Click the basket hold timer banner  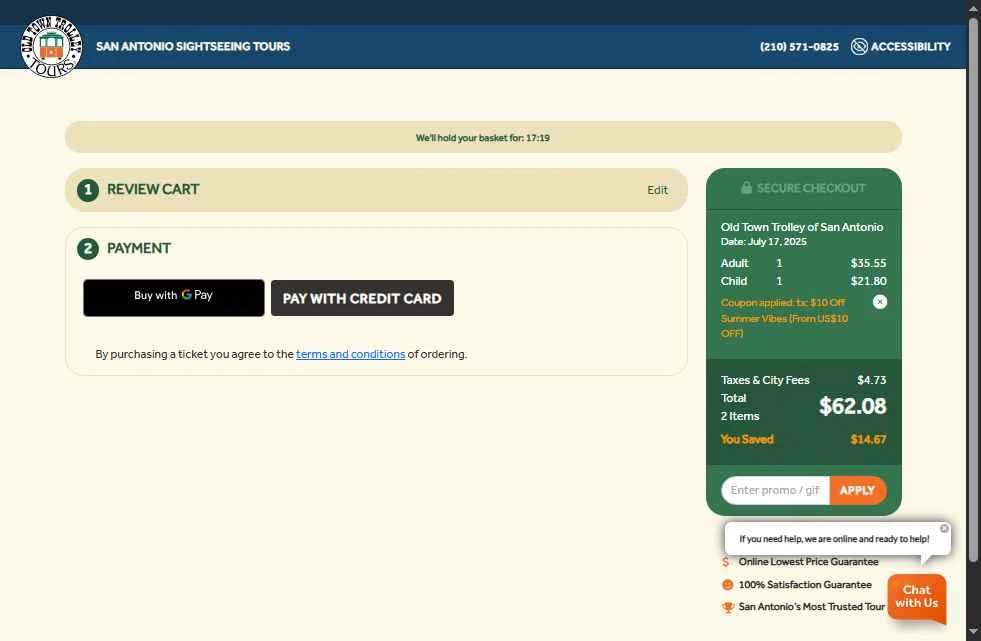pyautogui.click(x=483, y=137)
